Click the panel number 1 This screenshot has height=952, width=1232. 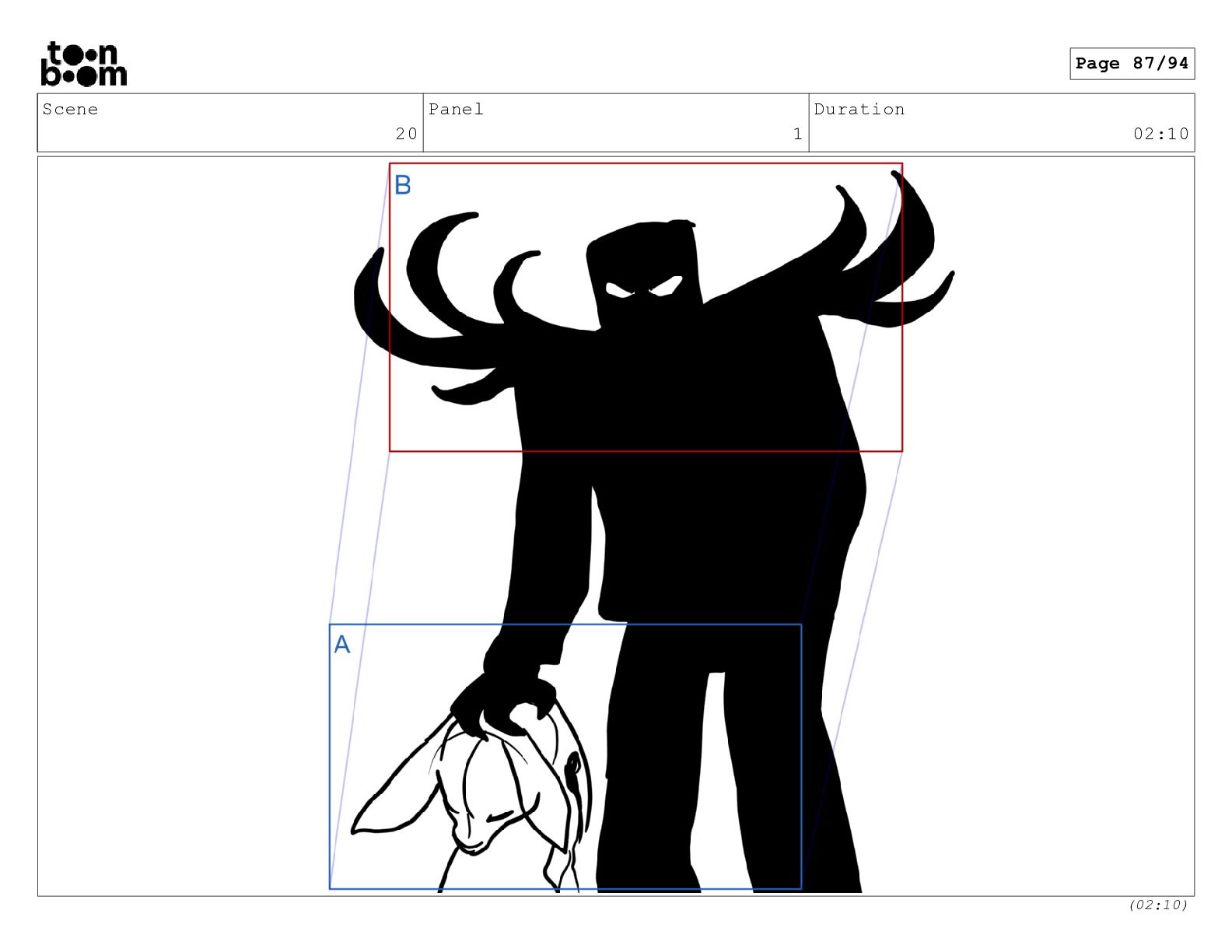tap(797, 134)
